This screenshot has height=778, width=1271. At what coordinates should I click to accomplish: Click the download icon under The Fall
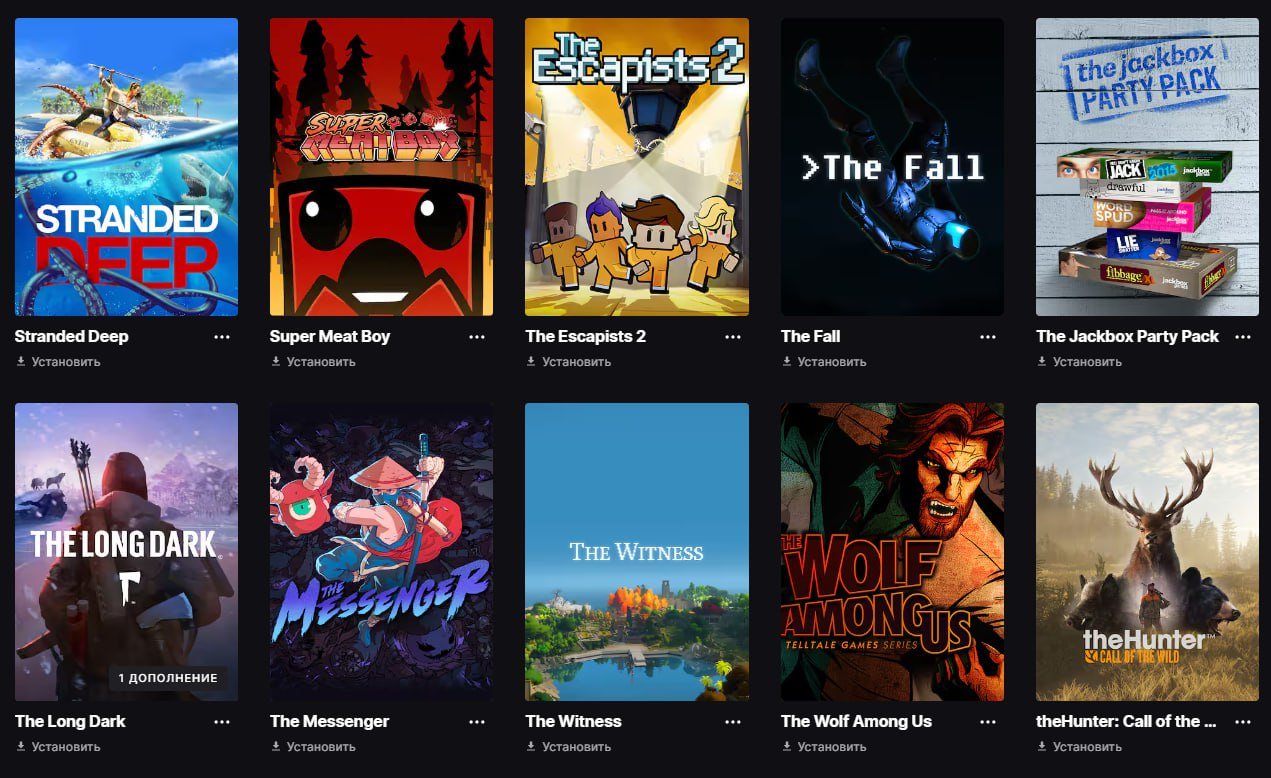pyautogui.click(x=787, y=361)
